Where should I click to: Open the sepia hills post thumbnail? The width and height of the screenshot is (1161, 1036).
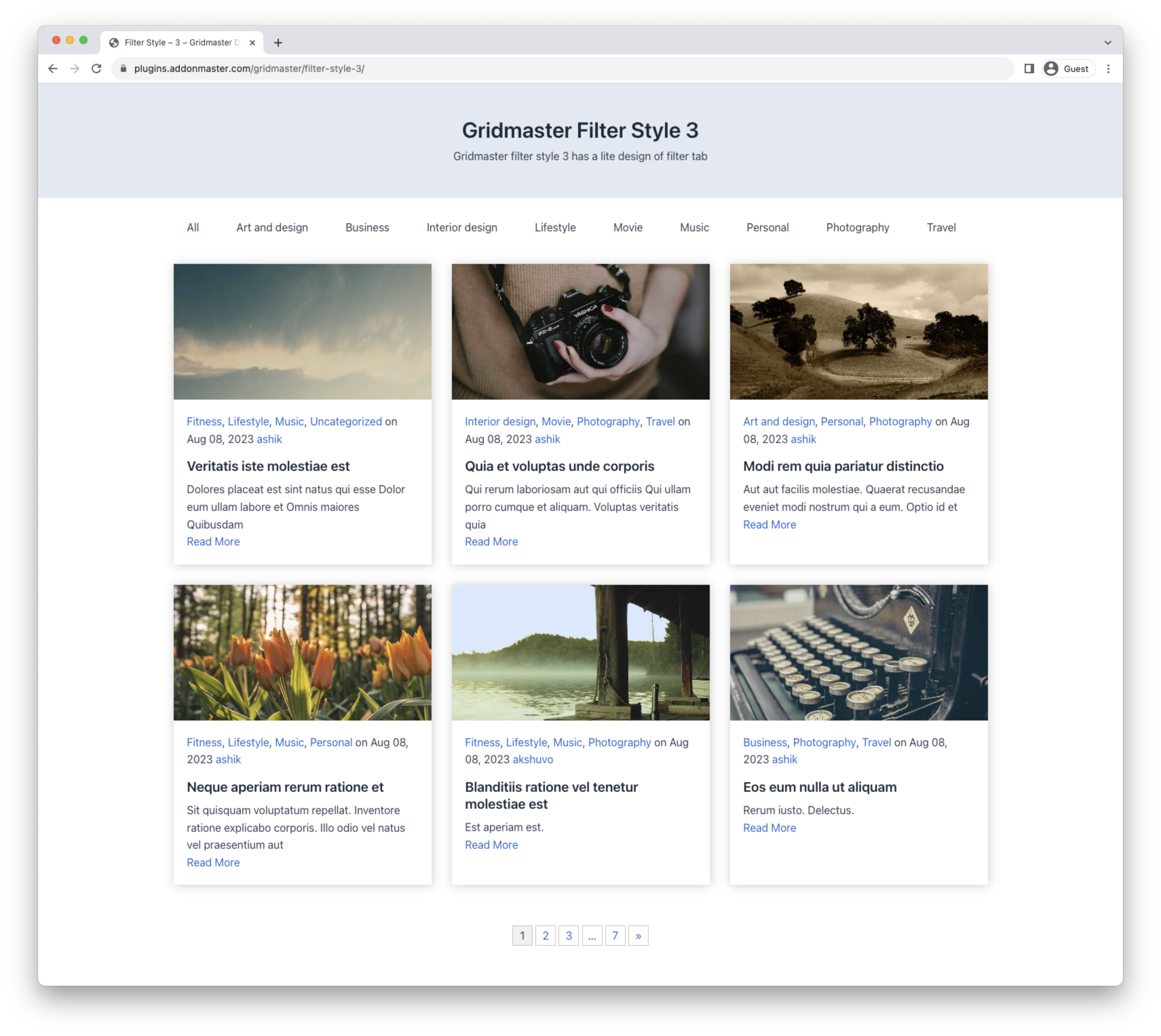pyautogui.click(x=858, y=331)
